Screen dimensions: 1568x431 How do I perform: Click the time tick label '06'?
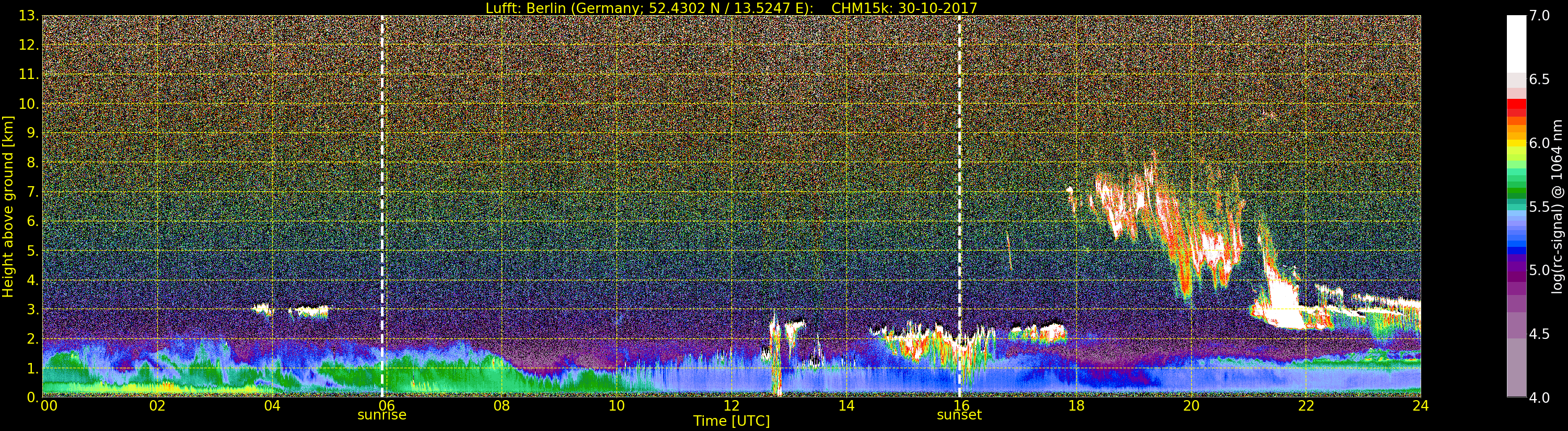pyautogui.click(x=387, y=405)
